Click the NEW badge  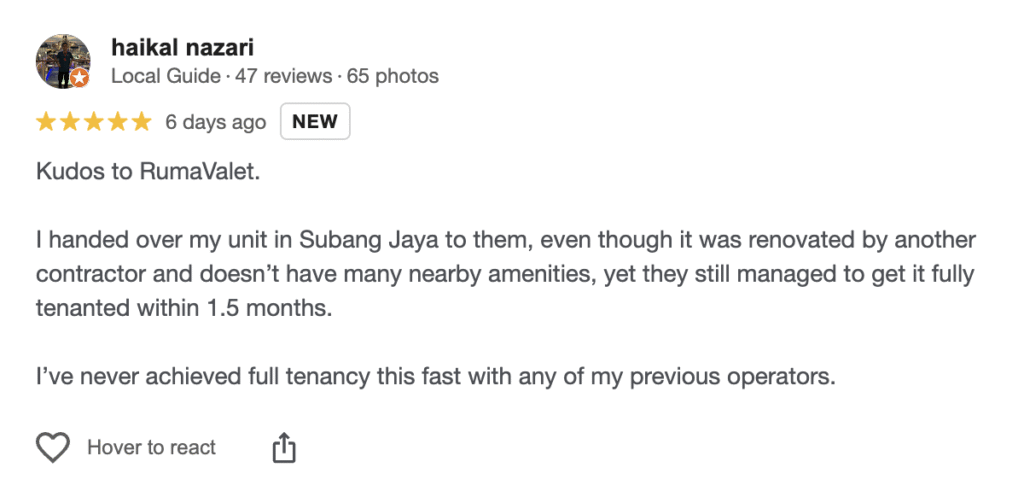coord(315,122)
